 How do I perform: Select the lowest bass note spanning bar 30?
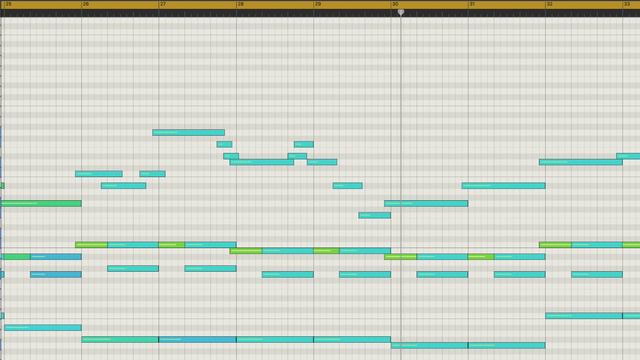(x=429, y=345)
